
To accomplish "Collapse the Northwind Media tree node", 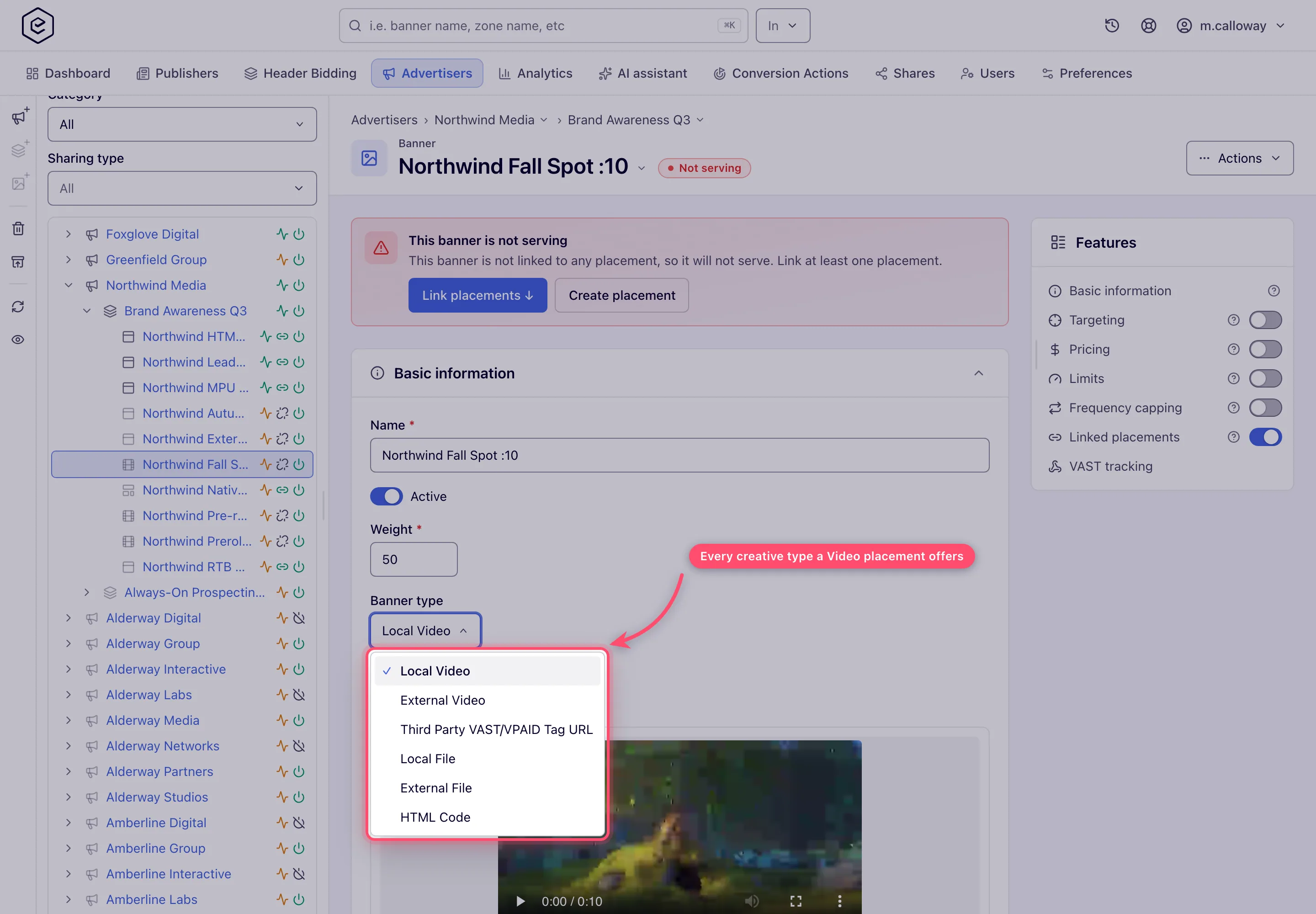I will click(x=69, y=285).
